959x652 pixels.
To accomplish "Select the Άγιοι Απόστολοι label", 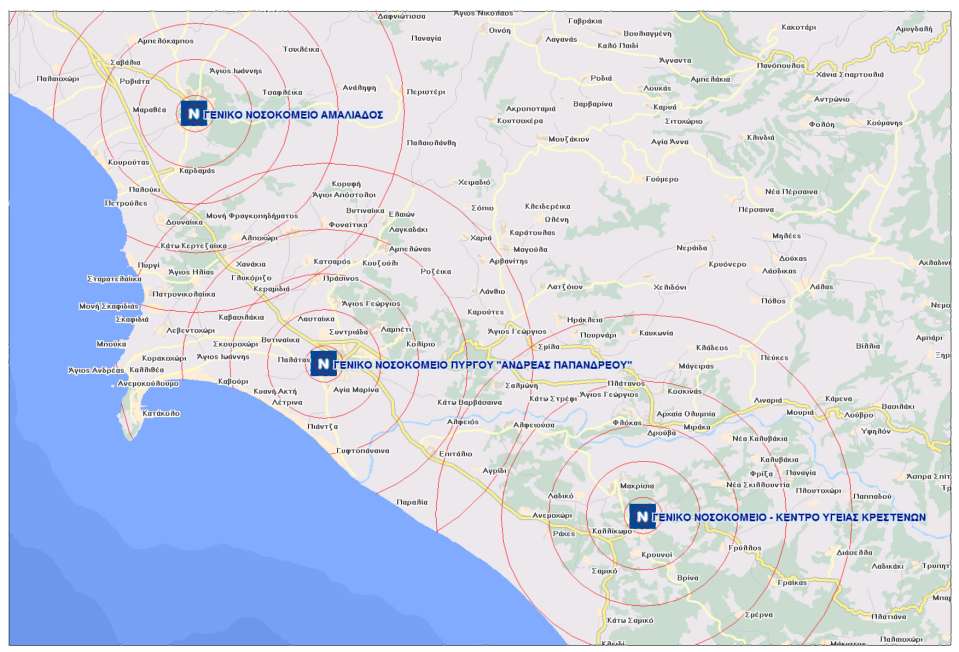I will click(344, 194).
